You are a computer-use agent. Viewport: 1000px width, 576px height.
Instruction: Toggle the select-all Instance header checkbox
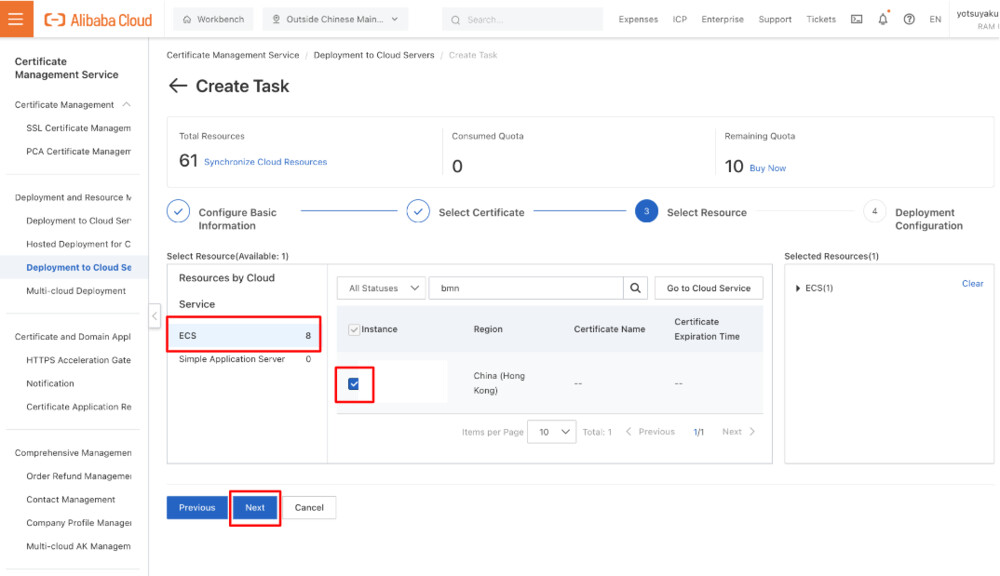(x=354, y=329)
